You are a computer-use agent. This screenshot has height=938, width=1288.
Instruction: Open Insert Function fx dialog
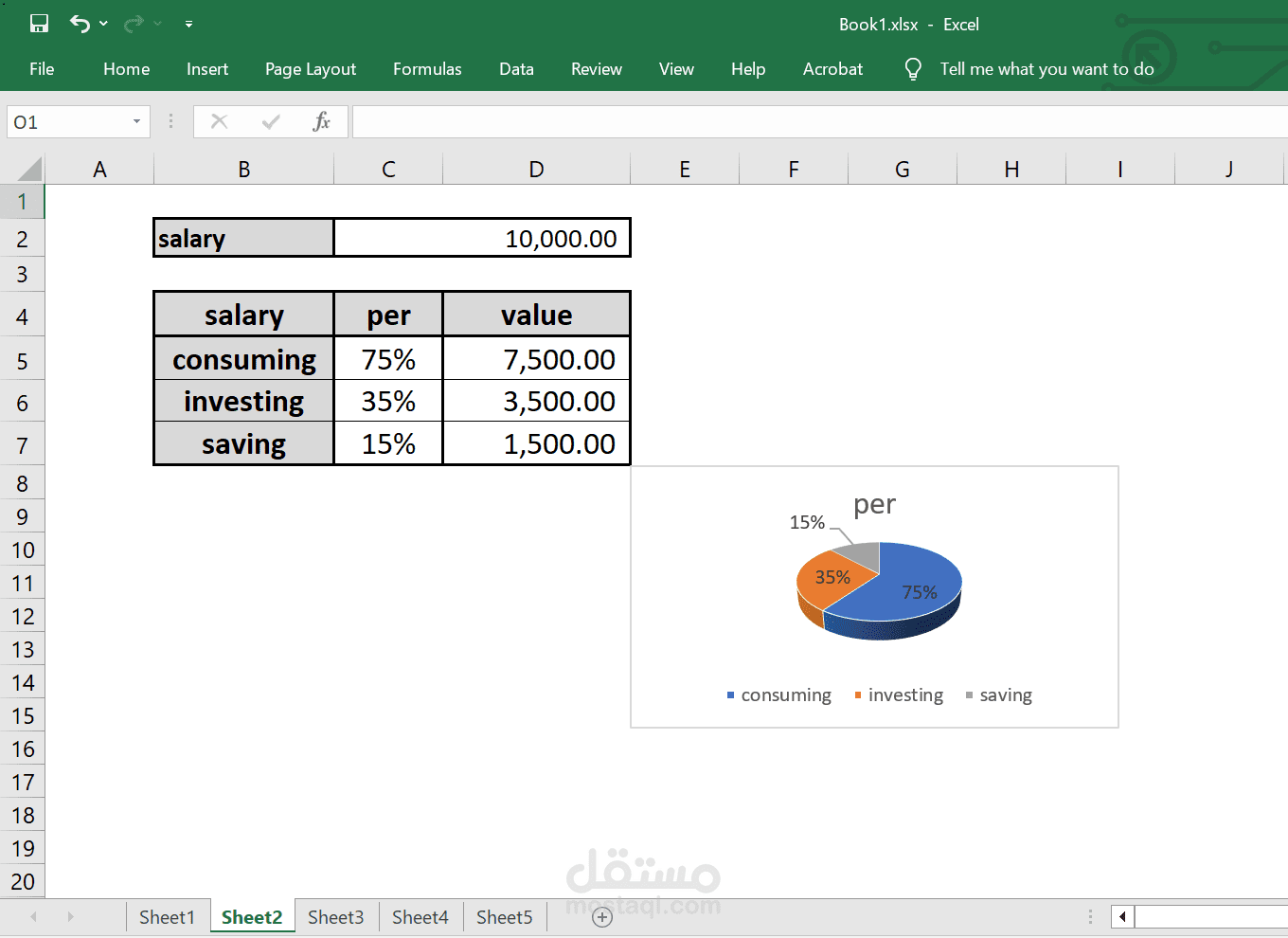(x=322, y=121)
